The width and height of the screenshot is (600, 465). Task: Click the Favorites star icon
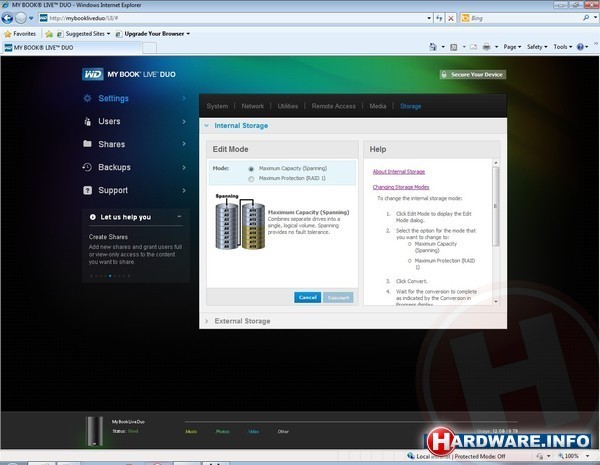(x=7, y=34)
